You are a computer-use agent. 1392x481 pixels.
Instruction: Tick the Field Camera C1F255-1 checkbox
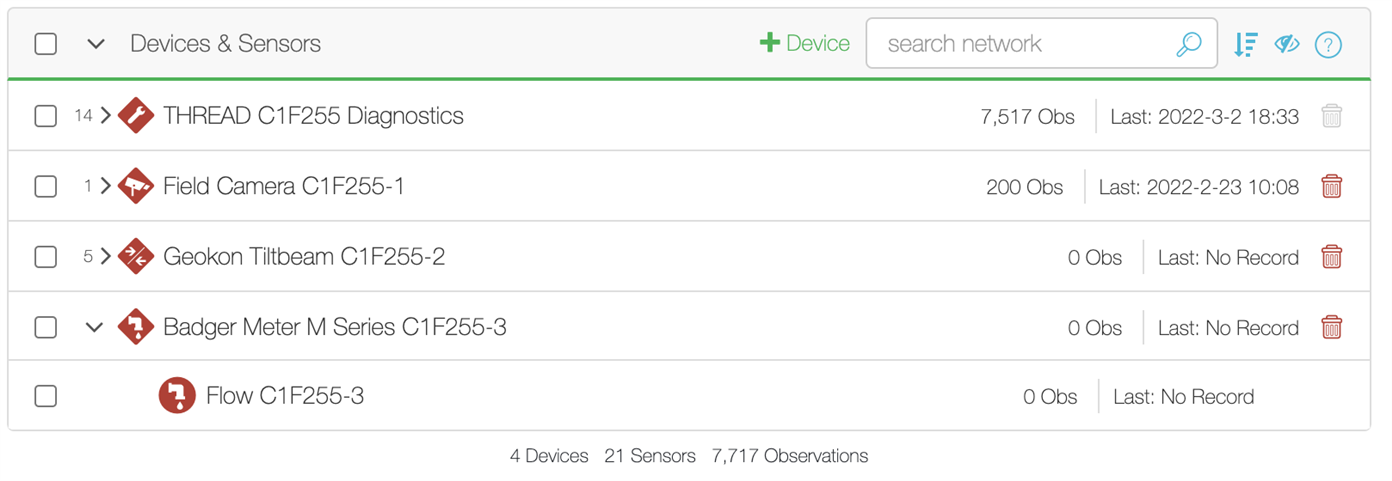coord(46,186)
